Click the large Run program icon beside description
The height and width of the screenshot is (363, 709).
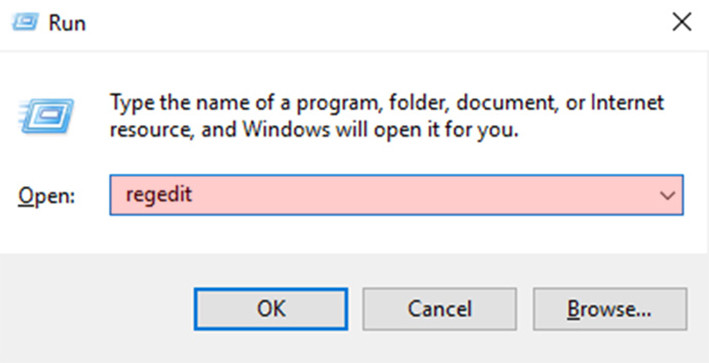(46, 116)
